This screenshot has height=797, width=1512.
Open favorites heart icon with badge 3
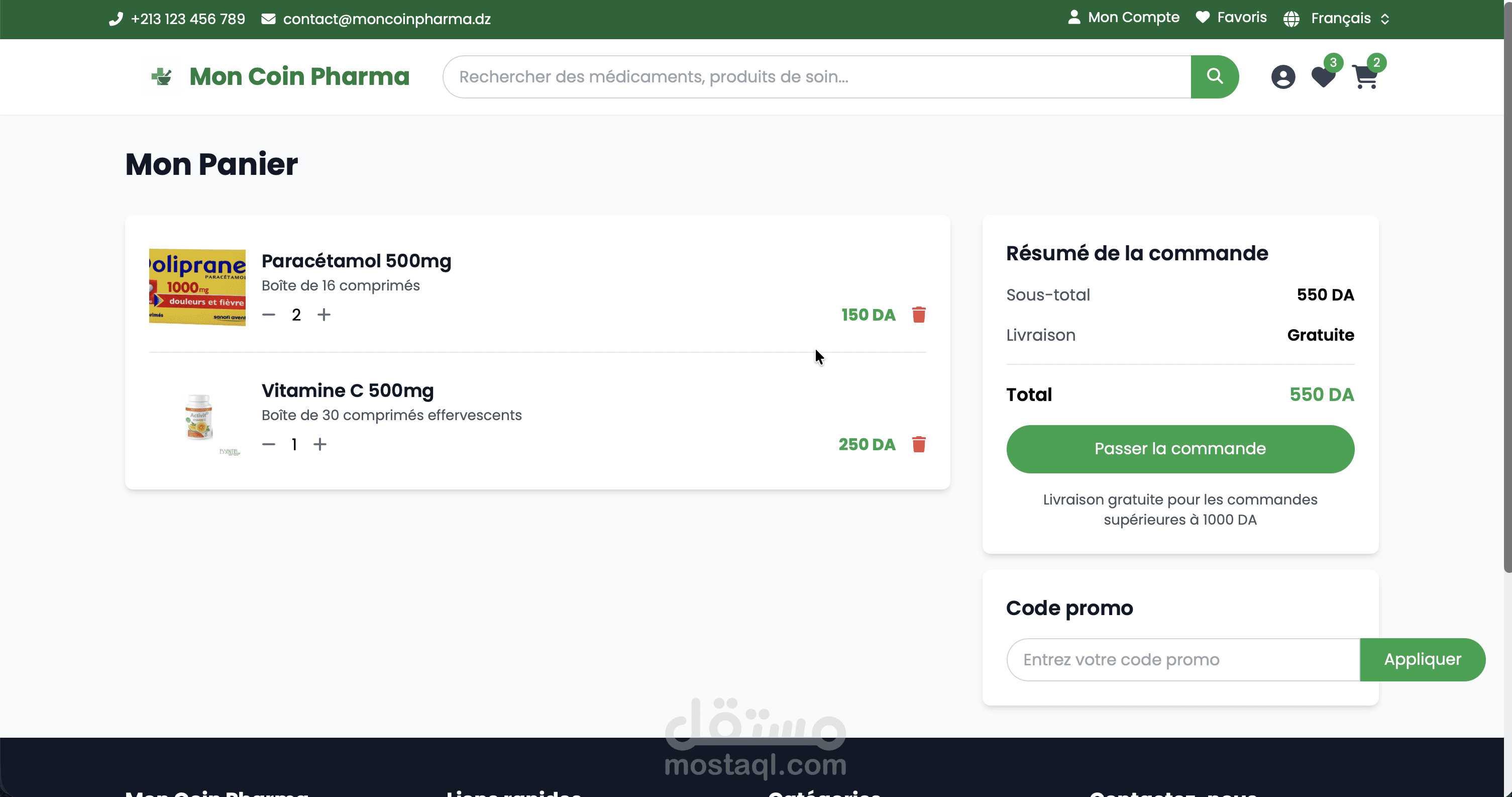pyautogui.click(x=1323, y=77)
